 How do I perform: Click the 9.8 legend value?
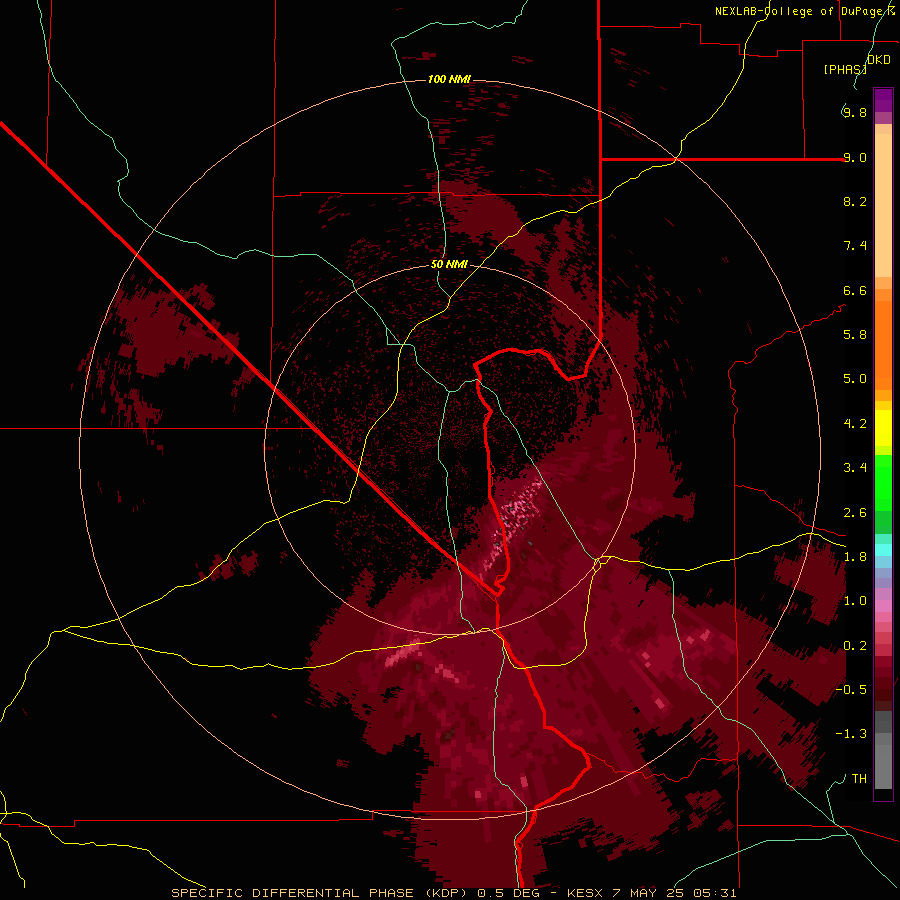[x=855, y=112]
